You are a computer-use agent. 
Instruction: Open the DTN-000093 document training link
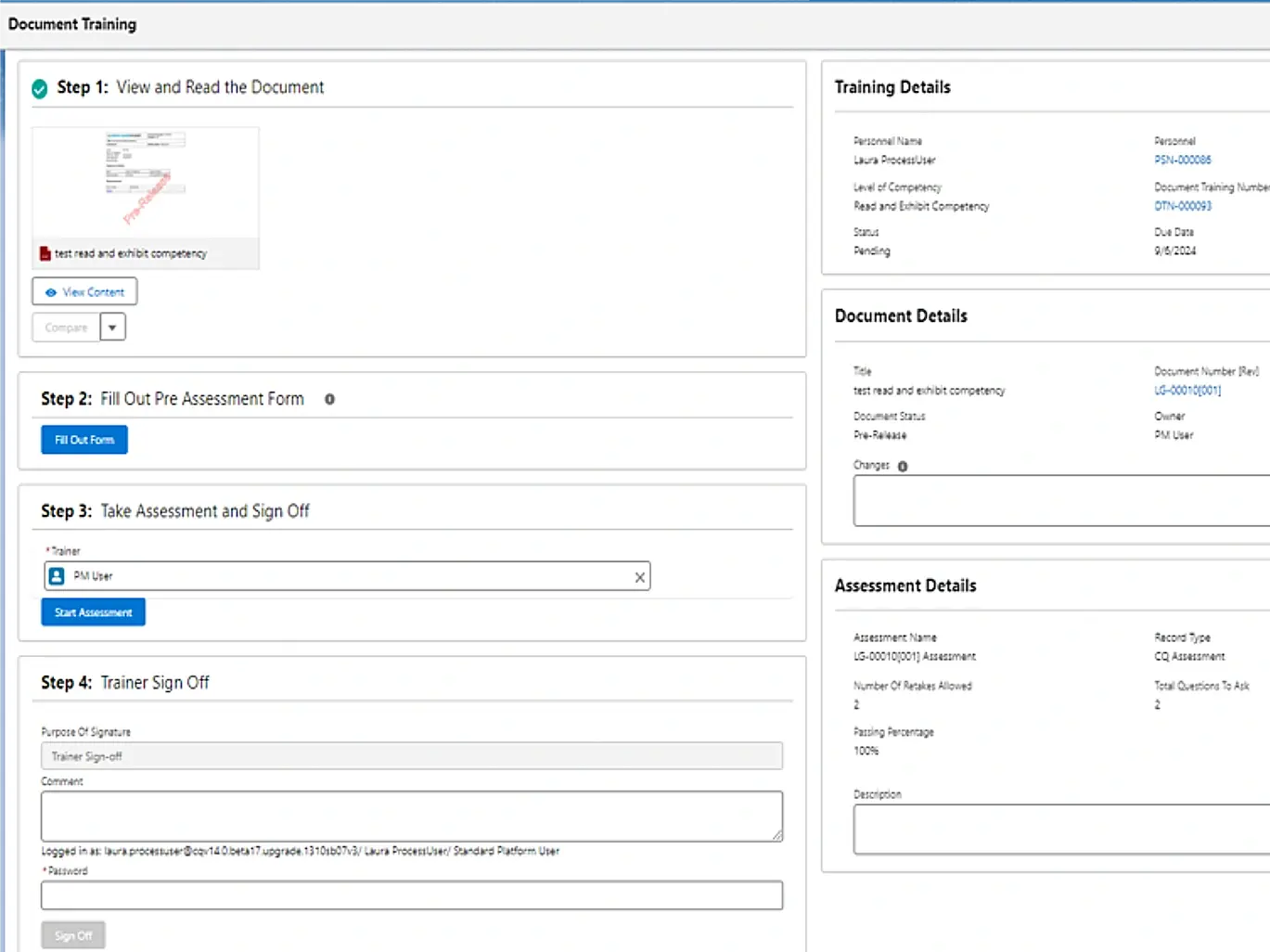[x=1183, y=206]
